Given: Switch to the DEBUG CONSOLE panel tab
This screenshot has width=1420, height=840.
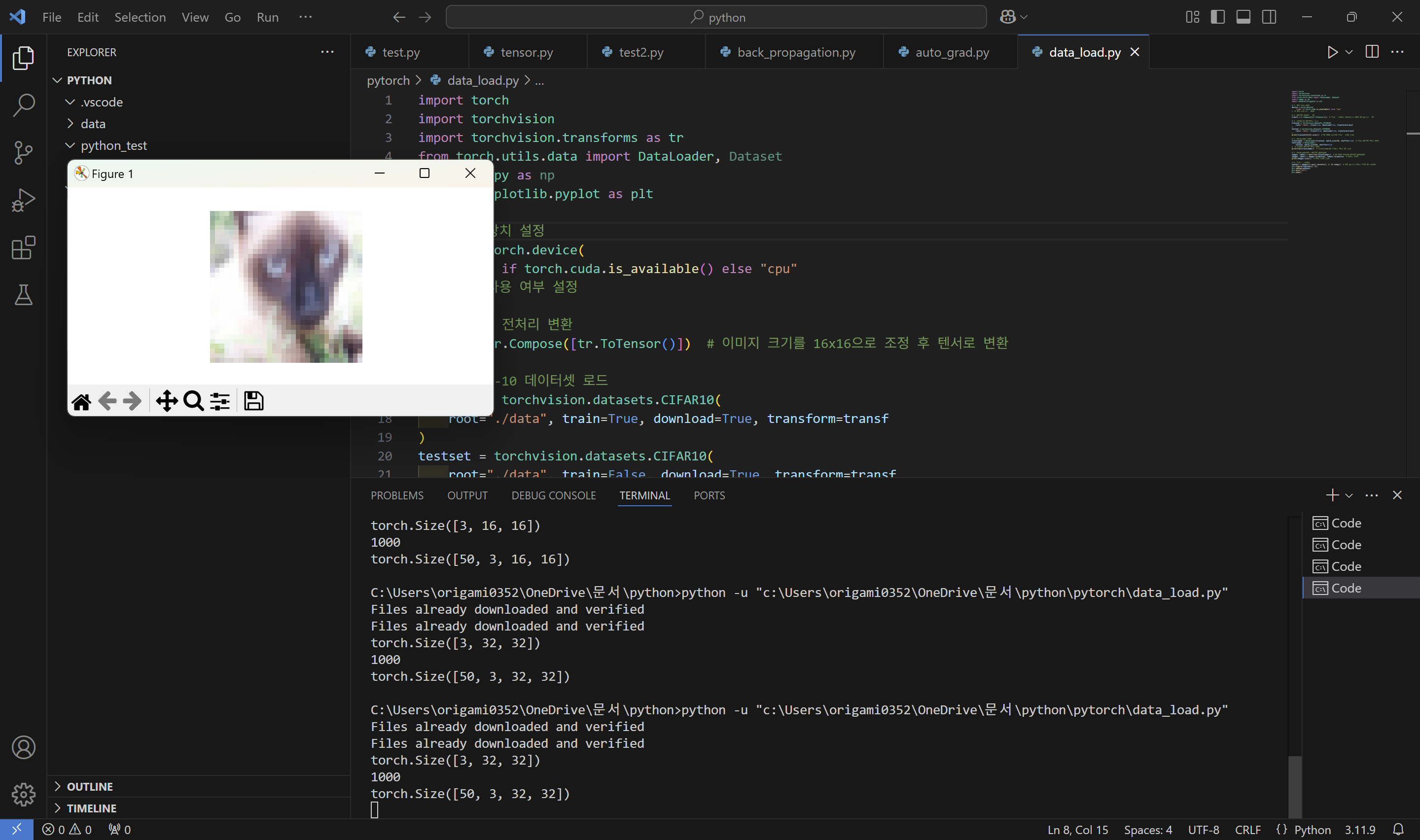Looking at the screenshot, I should (x=553, y=495).
